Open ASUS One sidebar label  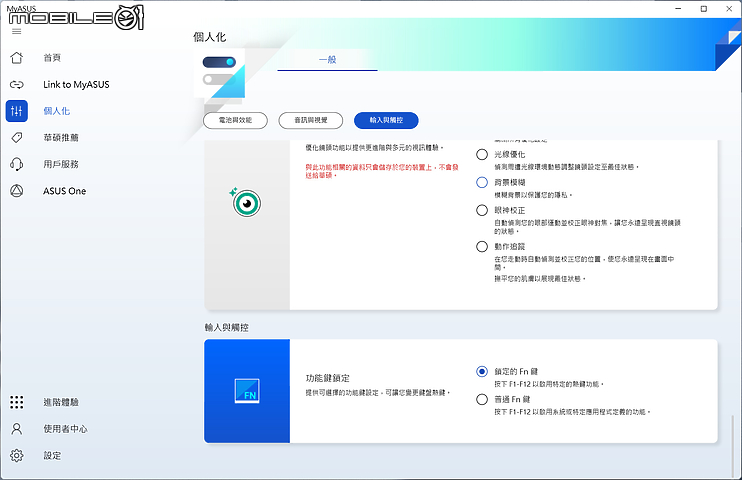65,191
